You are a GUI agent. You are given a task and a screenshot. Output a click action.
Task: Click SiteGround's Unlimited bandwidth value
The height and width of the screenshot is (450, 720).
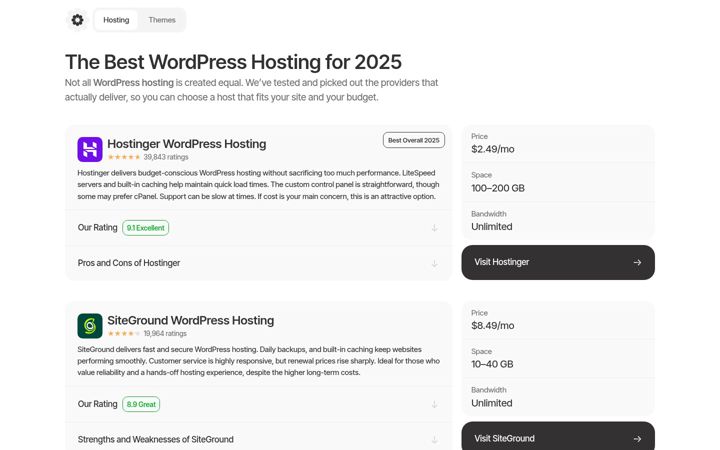[492, 403]
